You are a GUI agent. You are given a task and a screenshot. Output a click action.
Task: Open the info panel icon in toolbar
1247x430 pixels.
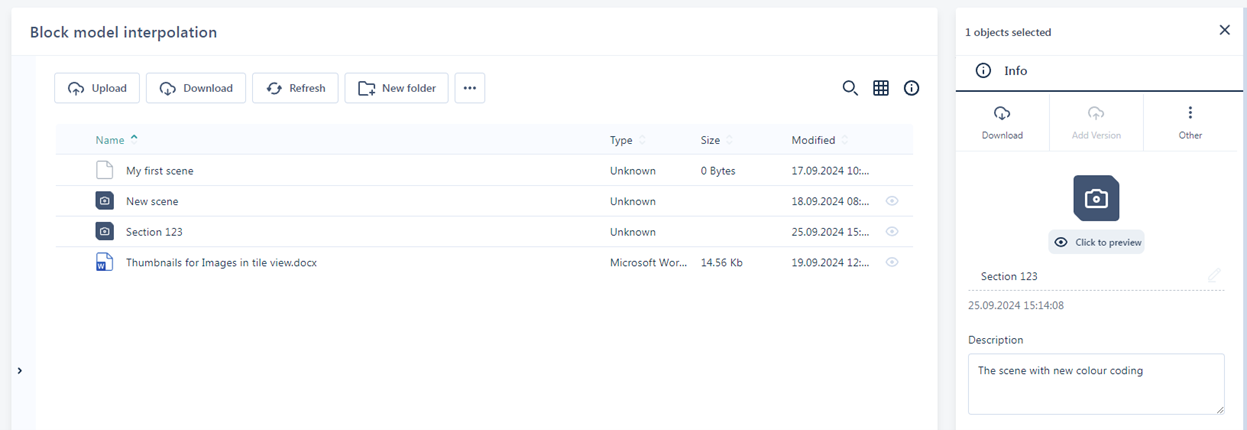[x=912, y=88]
